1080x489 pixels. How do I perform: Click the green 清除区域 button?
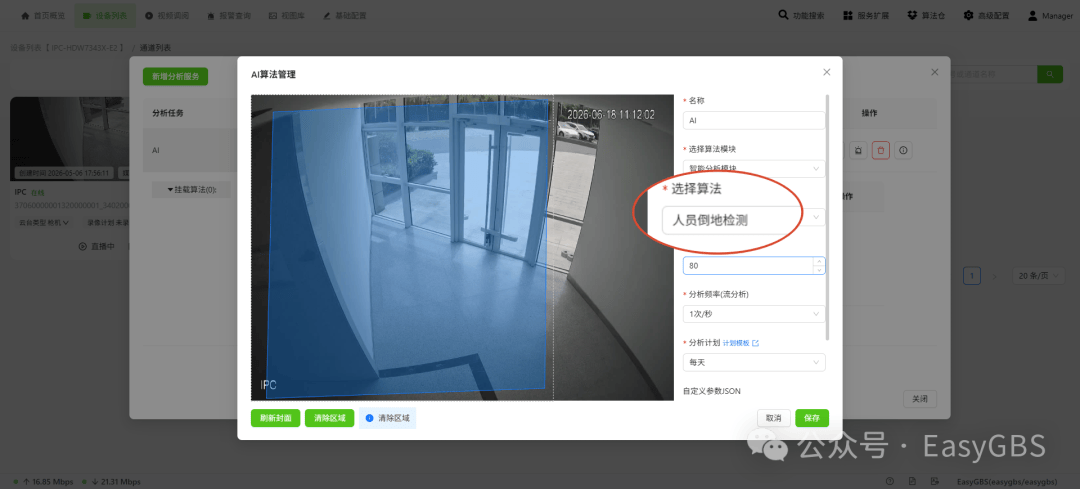[329, 418]
